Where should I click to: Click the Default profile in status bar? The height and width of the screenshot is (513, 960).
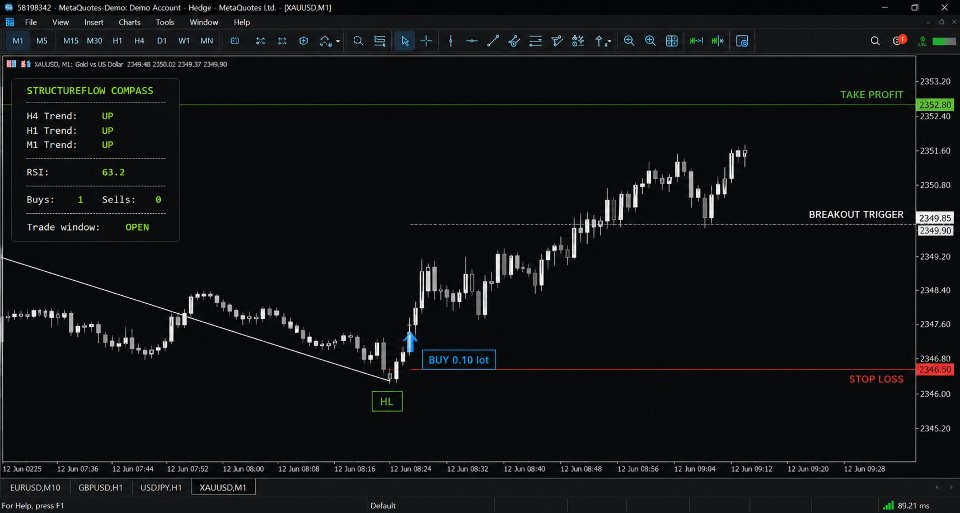coord(383,506)
